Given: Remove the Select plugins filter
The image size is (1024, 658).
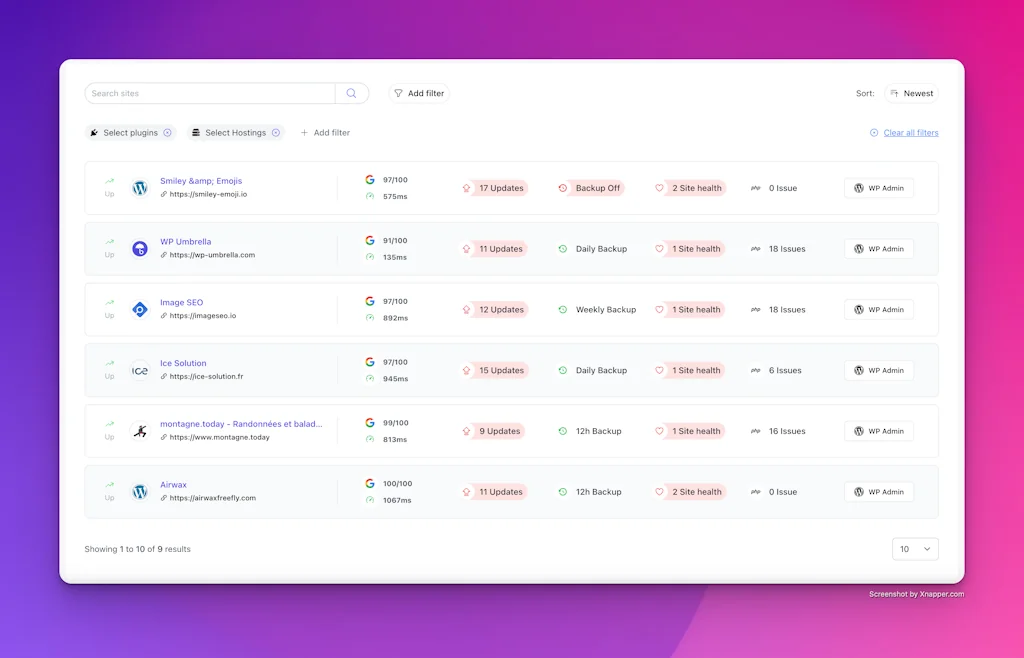Looking at the screenshot, I should pyautogui.click(x=167, y=132).
